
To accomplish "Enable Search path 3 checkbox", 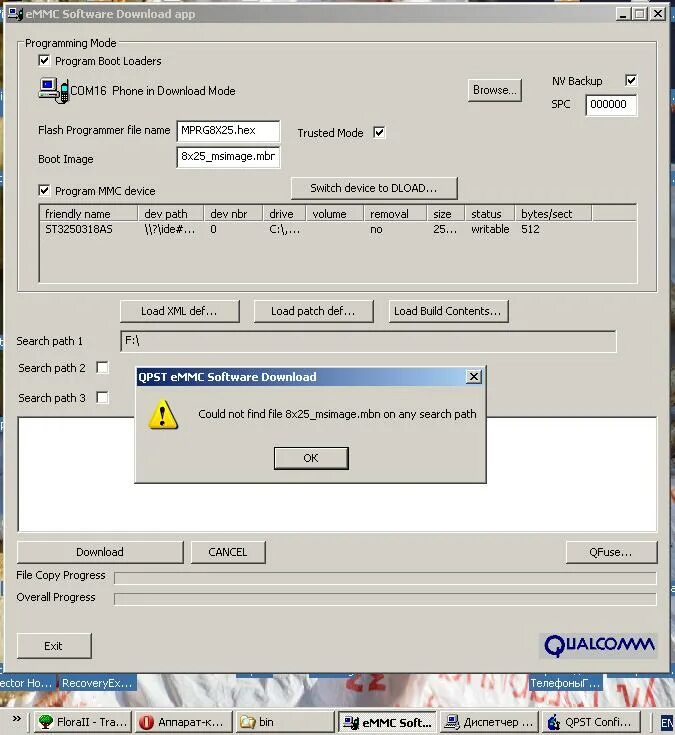I will pos(102,398).
